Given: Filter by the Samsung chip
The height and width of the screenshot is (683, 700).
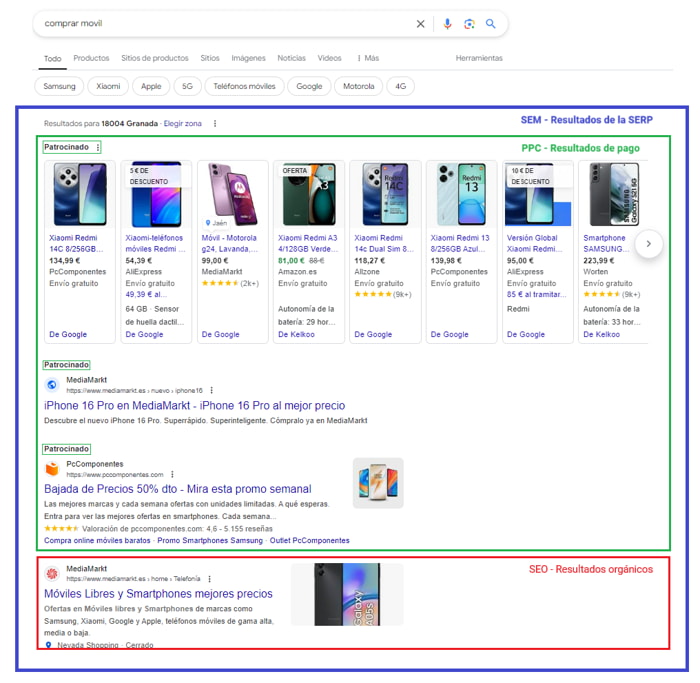Looking at the screenshot, I should (x=59, y=86).
